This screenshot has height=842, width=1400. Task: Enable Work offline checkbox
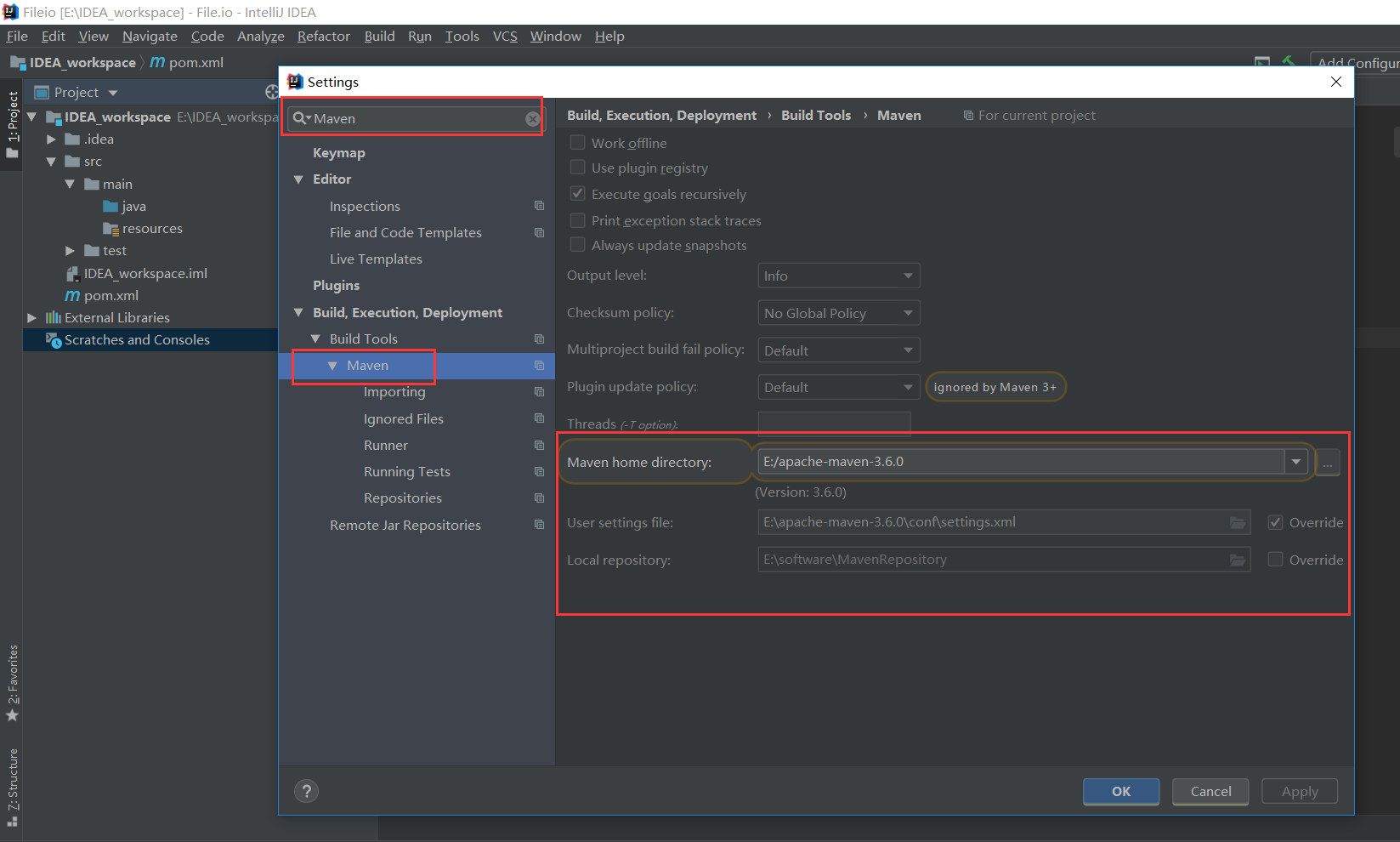tap(577, 142)
